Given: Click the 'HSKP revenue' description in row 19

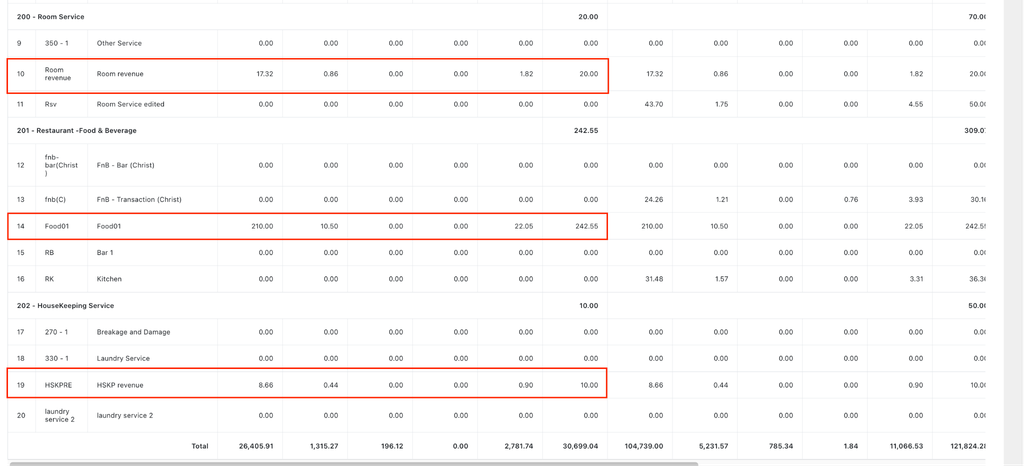Looking at the screenshot, I should point(120,385).
